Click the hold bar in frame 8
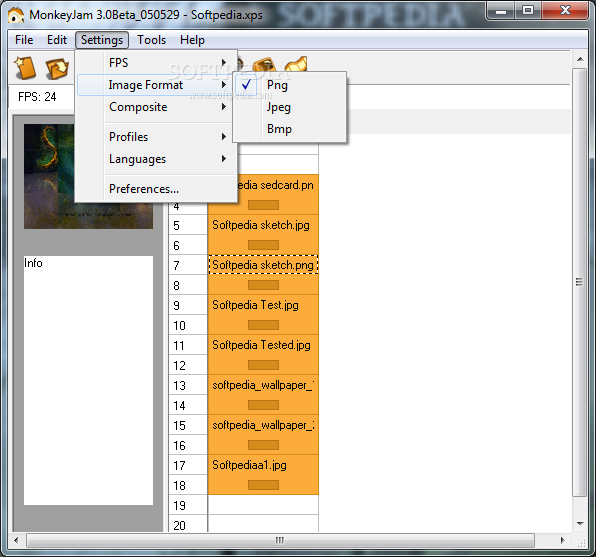 click(263, 285)
